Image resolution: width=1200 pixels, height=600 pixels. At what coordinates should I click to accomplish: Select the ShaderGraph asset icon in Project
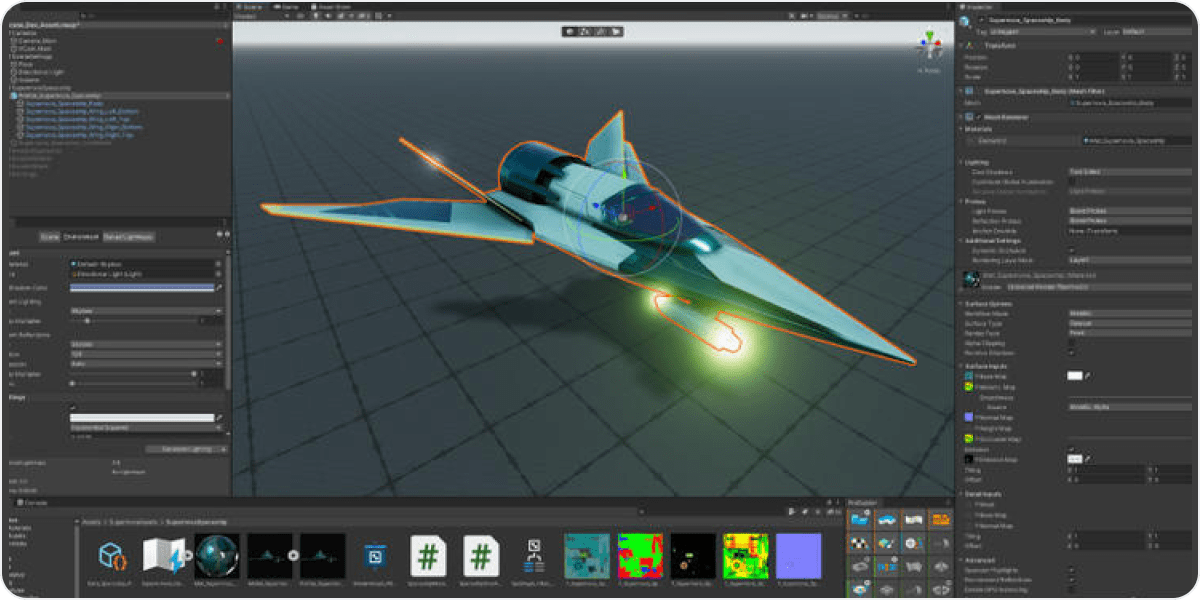[377, 556]
